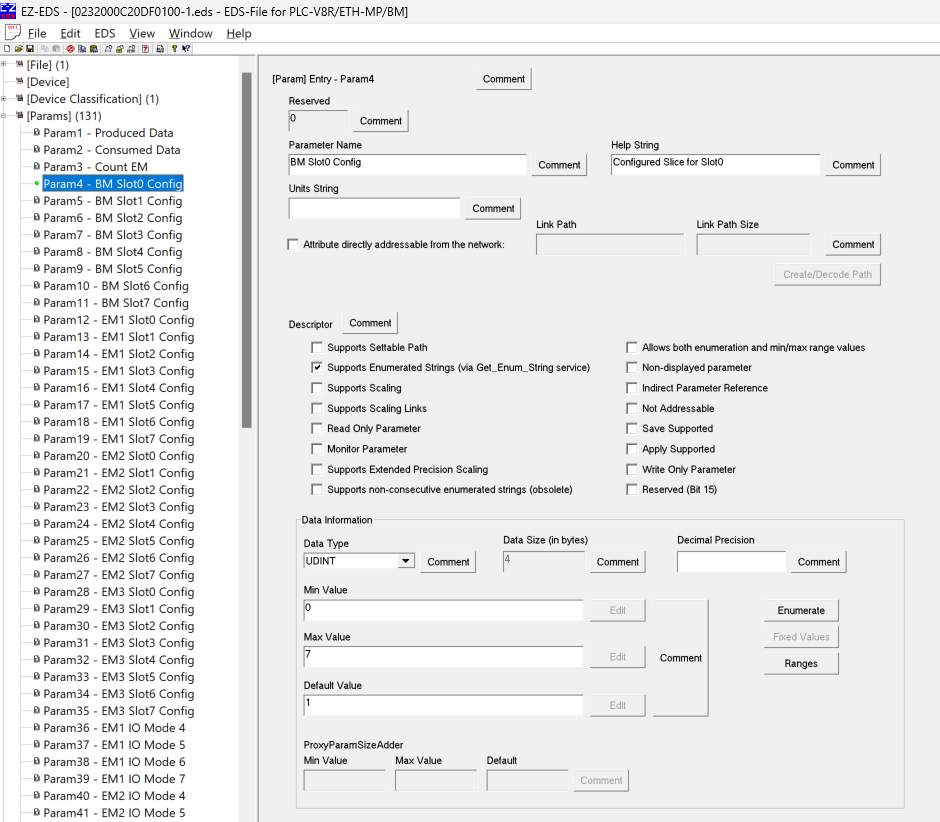Open the View menu

[142, 34]
